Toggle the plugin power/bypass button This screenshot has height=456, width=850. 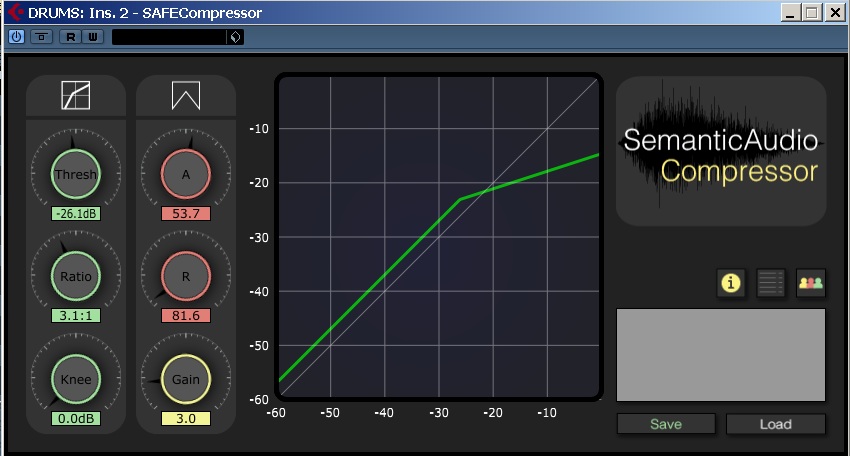[16, 37]
